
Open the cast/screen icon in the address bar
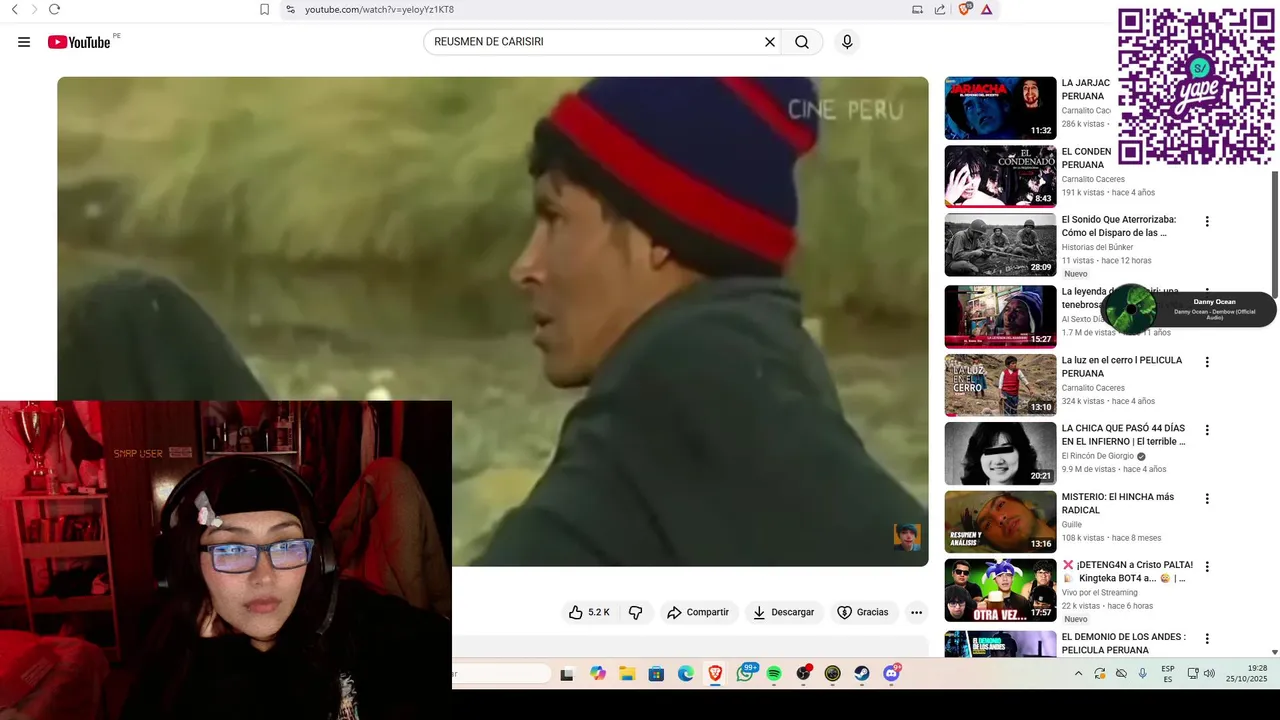(x=917, y=9)
